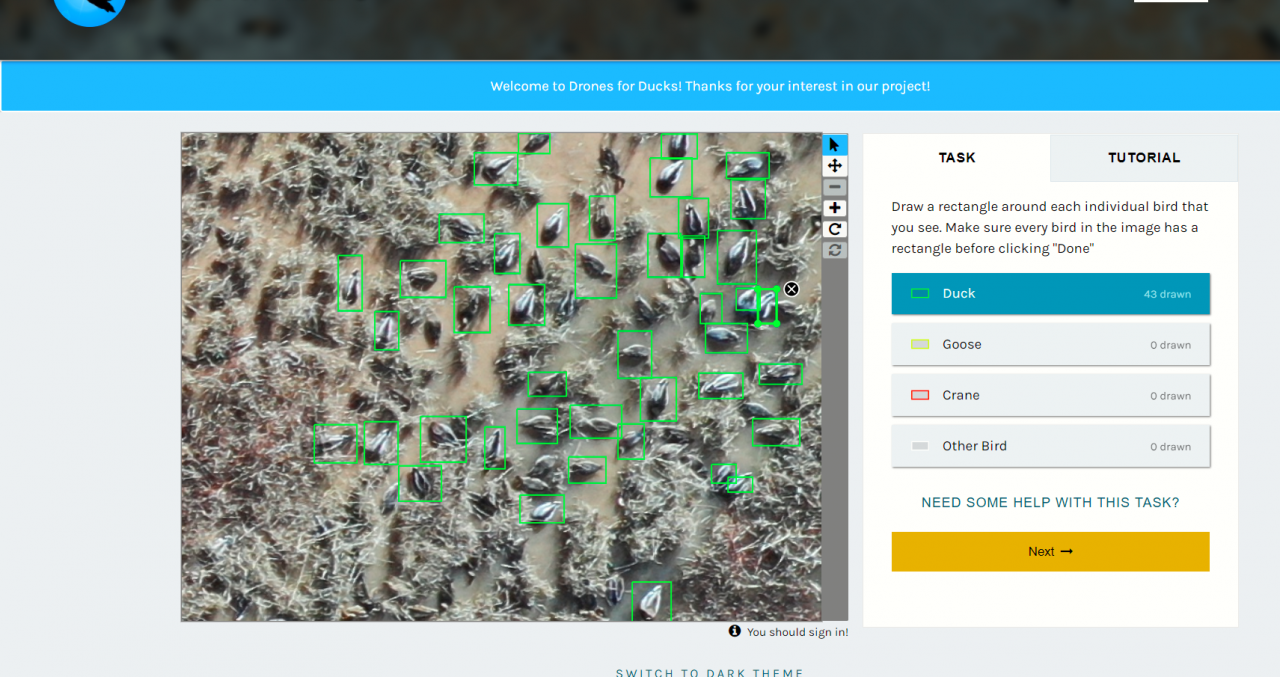The height and width of the screenshot is (677, 1280).
Task: Select the Goose drawing tool
Action: [x=1051, y=345]
